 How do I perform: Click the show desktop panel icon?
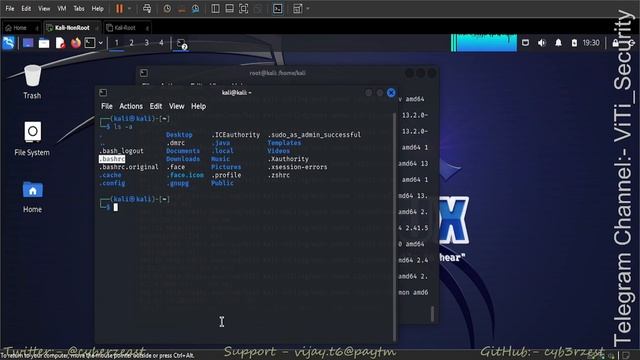pyautogui.click(x=28, y=43)
